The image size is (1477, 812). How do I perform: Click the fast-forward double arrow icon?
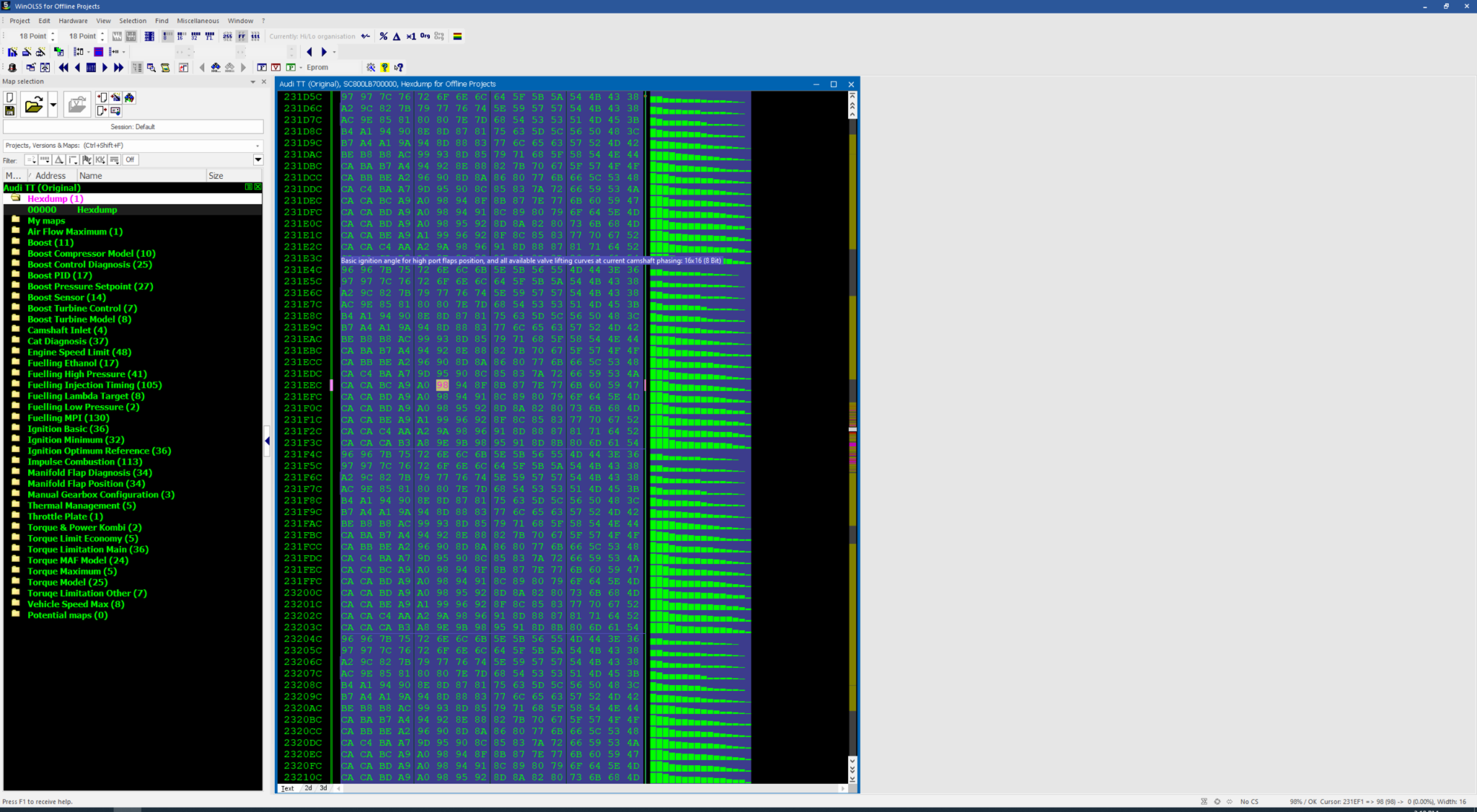pyautogui.click(x=118, y=68)
